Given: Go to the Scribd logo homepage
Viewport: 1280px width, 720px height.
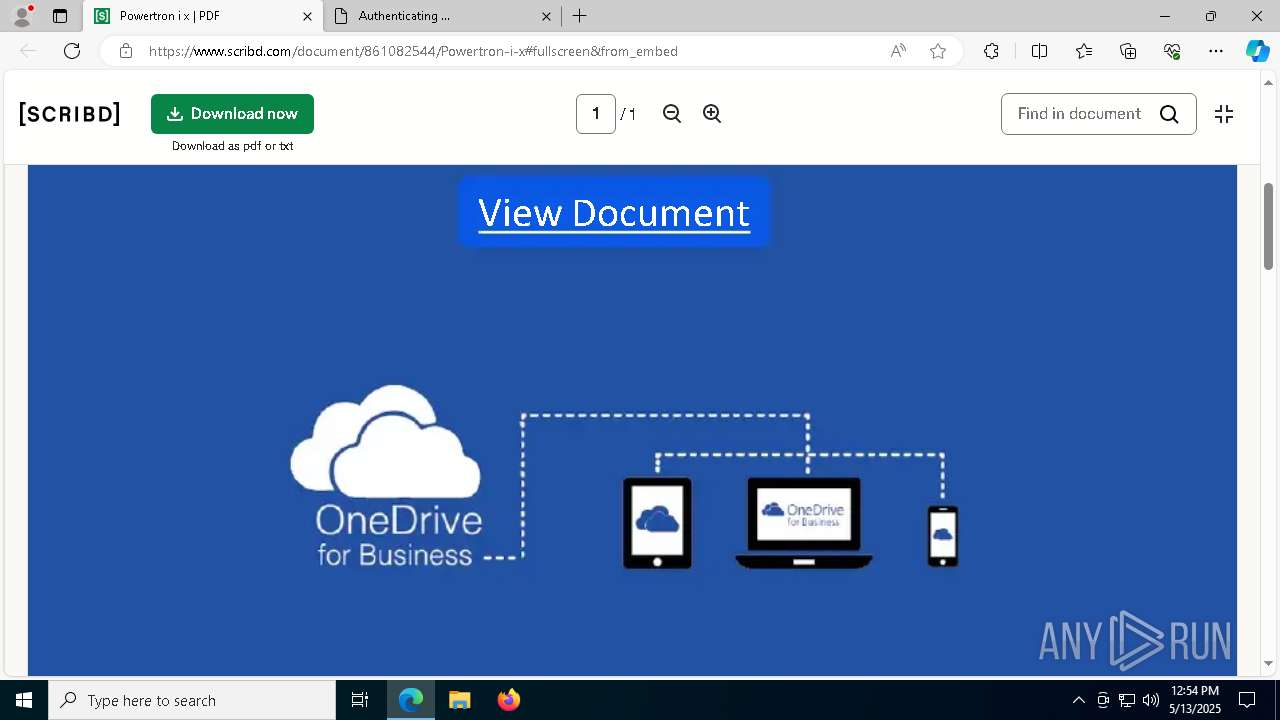Looking at the screenshot, I should (70, 114).
